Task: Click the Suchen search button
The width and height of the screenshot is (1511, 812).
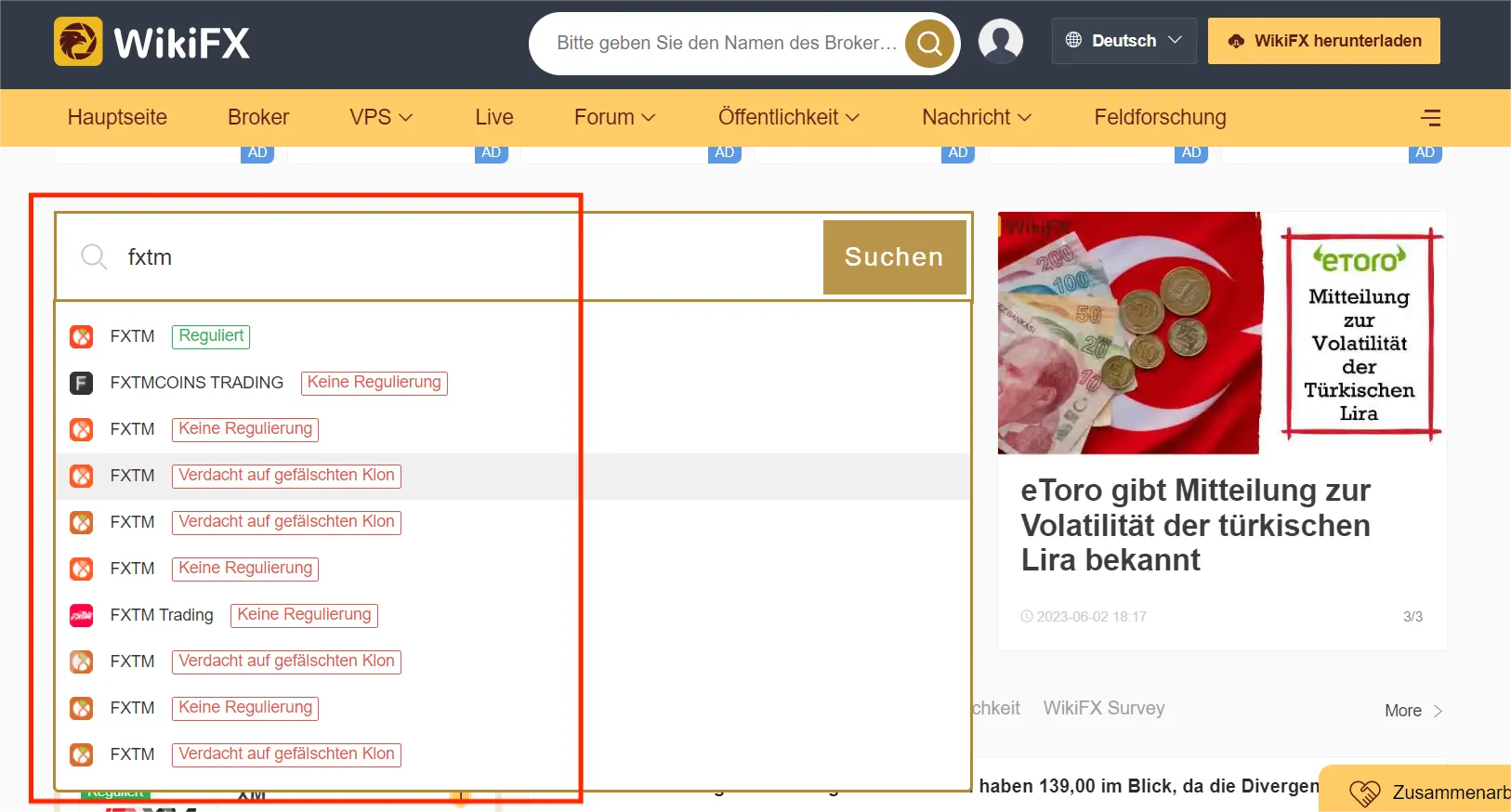Action: (x=894, y=257)
